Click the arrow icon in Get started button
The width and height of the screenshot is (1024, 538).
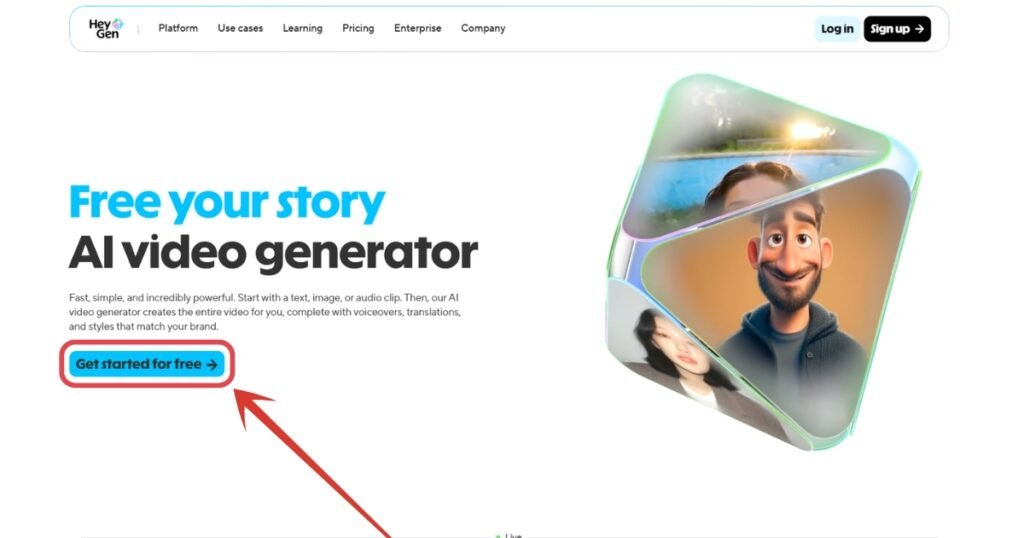click(212, 364)
